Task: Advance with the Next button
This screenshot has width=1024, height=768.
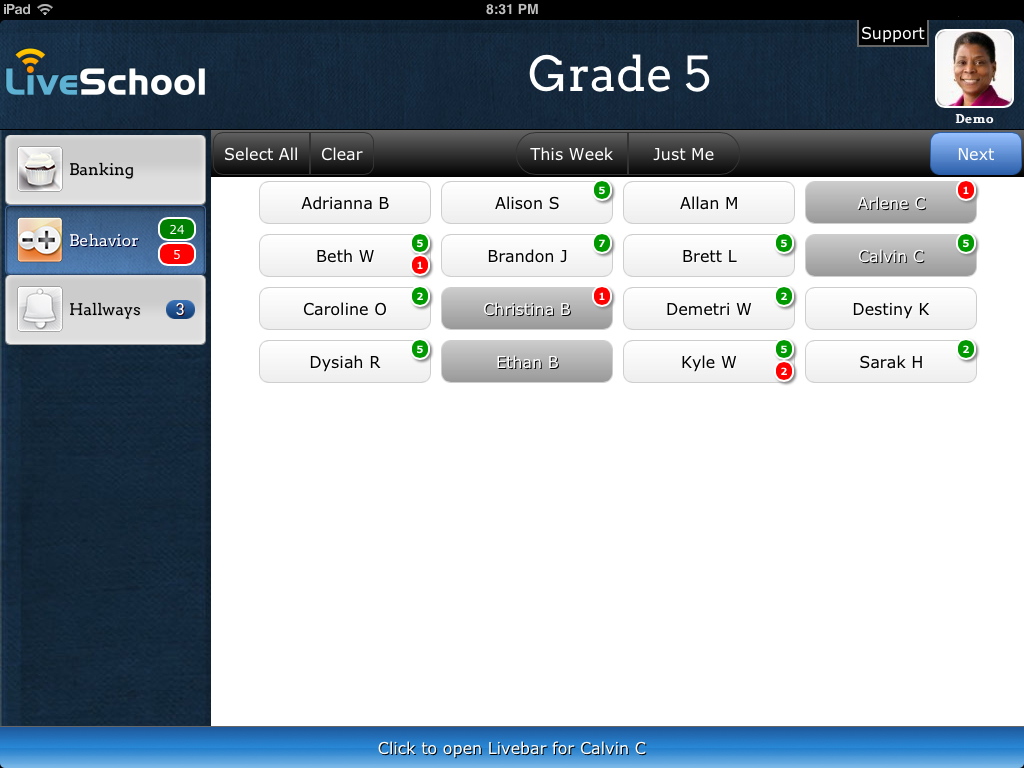Action: coord(975,154)
